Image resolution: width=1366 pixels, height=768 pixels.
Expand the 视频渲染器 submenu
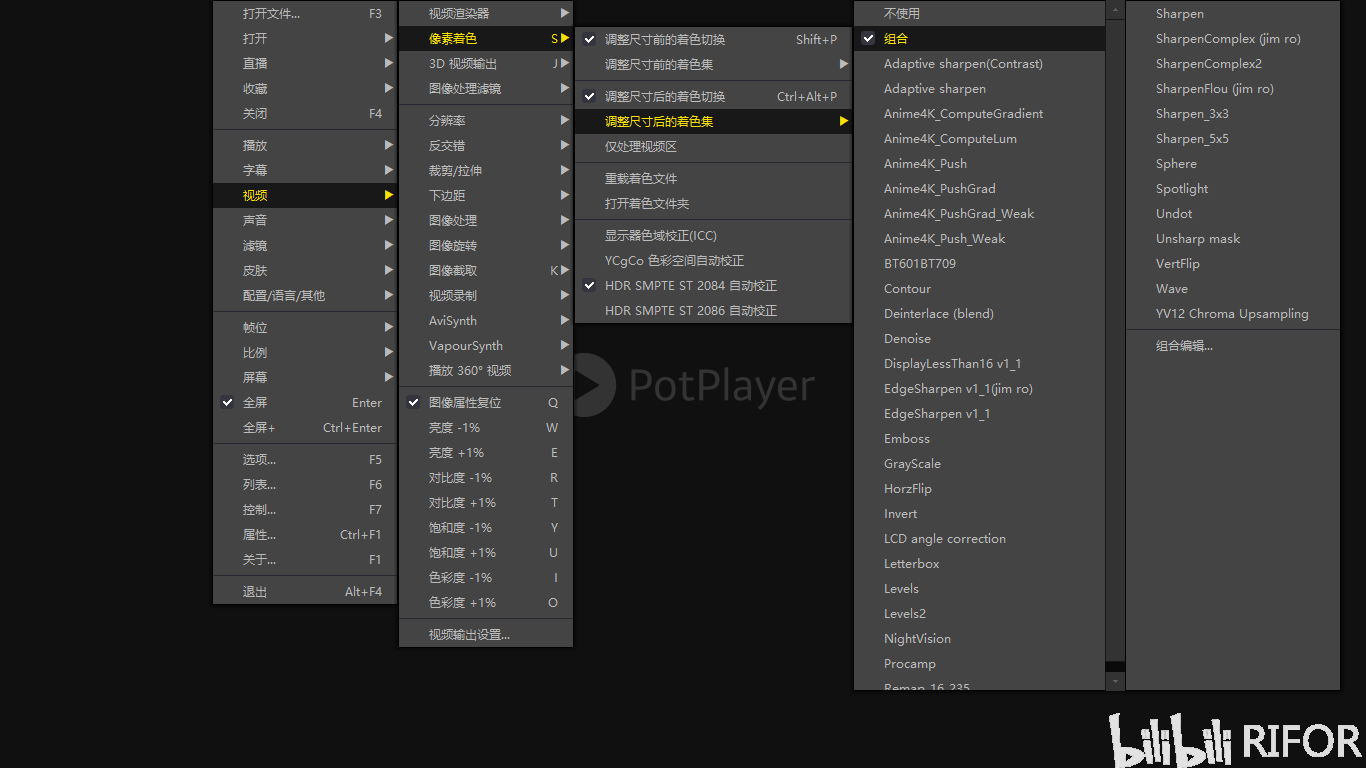coord(486,13)
